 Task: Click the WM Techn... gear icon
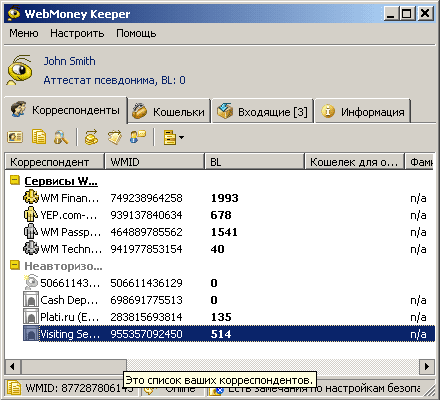[31, 248]
